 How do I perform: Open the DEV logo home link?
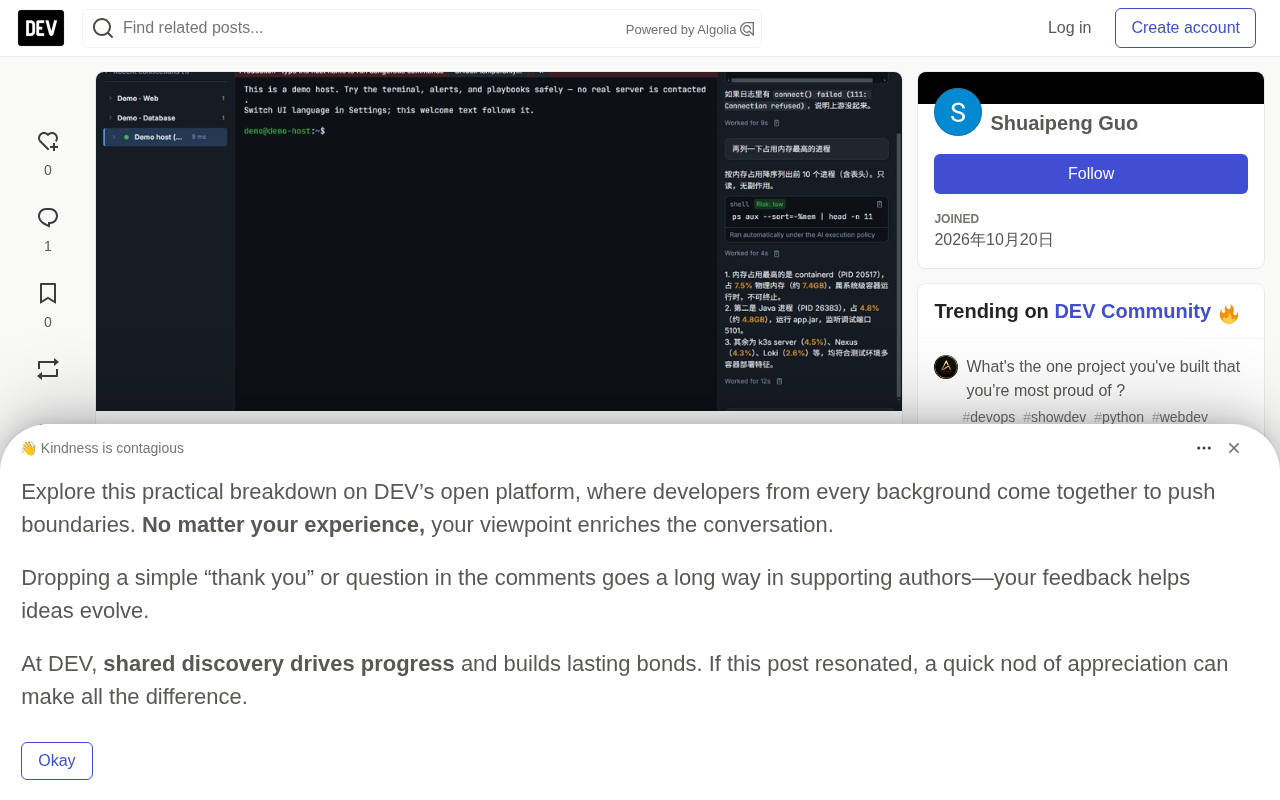[41, 28]
